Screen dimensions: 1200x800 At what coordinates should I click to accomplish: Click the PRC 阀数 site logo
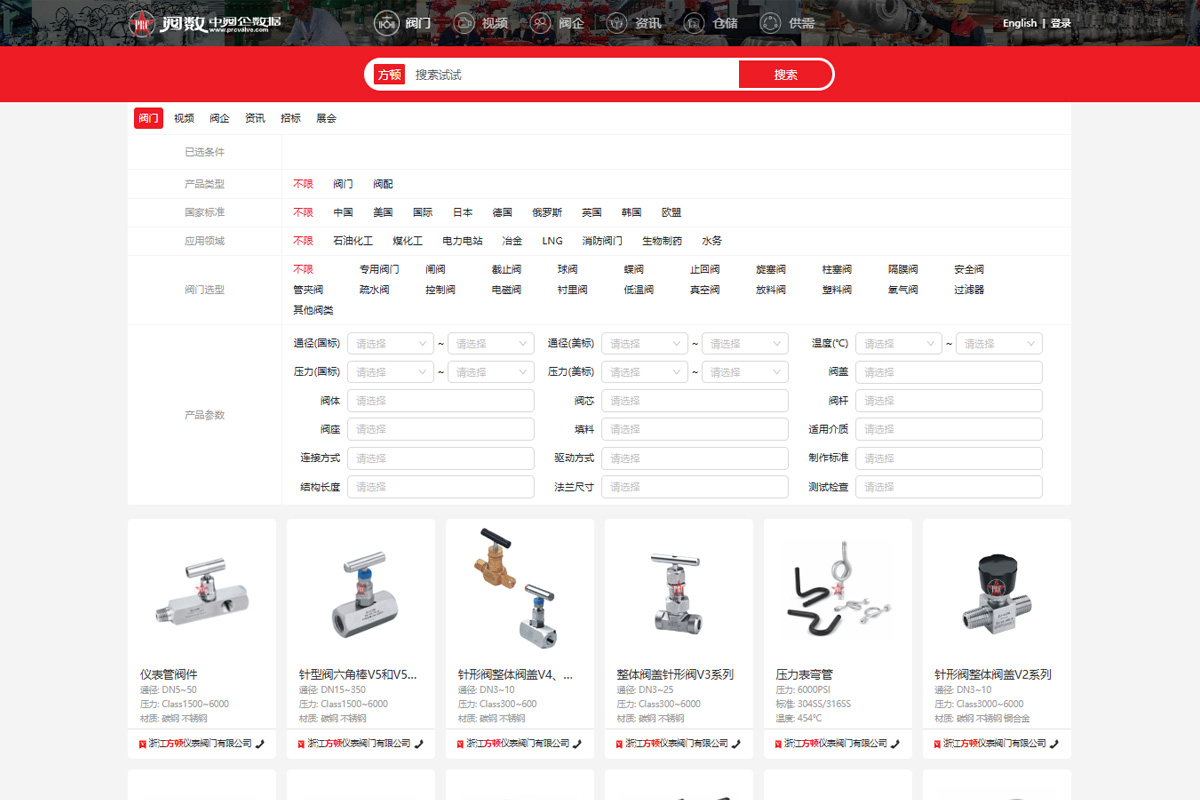pyautogui.click(x=205, y=22)
